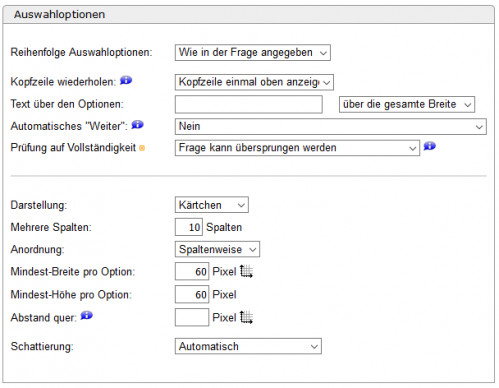The image size is (499, 388).
Task: Click orange marker next to Prüfung auf Vollständigkeit
Action: tap(142, 148)
